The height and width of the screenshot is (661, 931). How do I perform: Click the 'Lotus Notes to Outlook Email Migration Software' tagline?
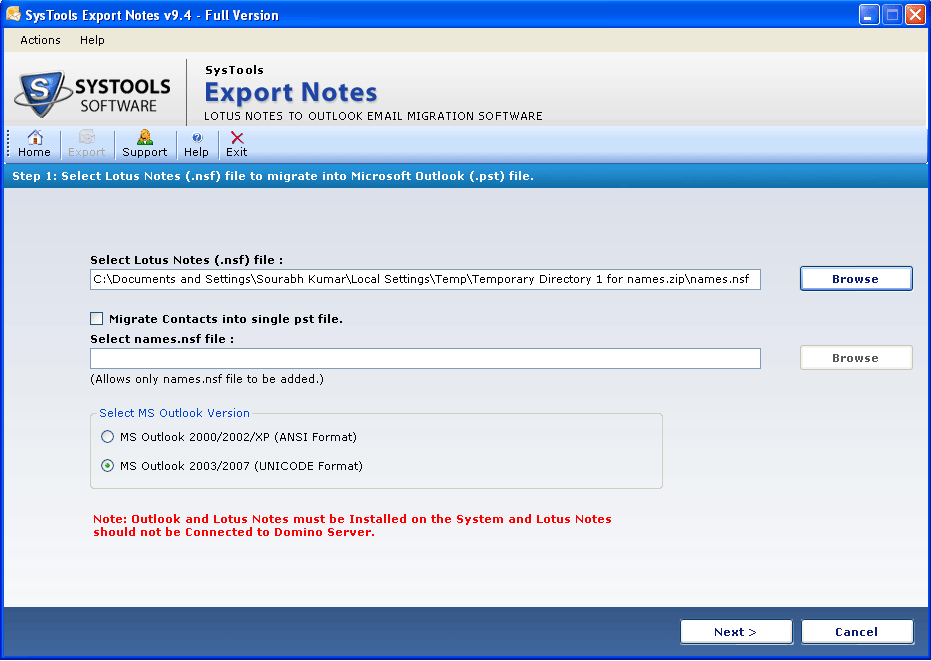pos(373,116)
